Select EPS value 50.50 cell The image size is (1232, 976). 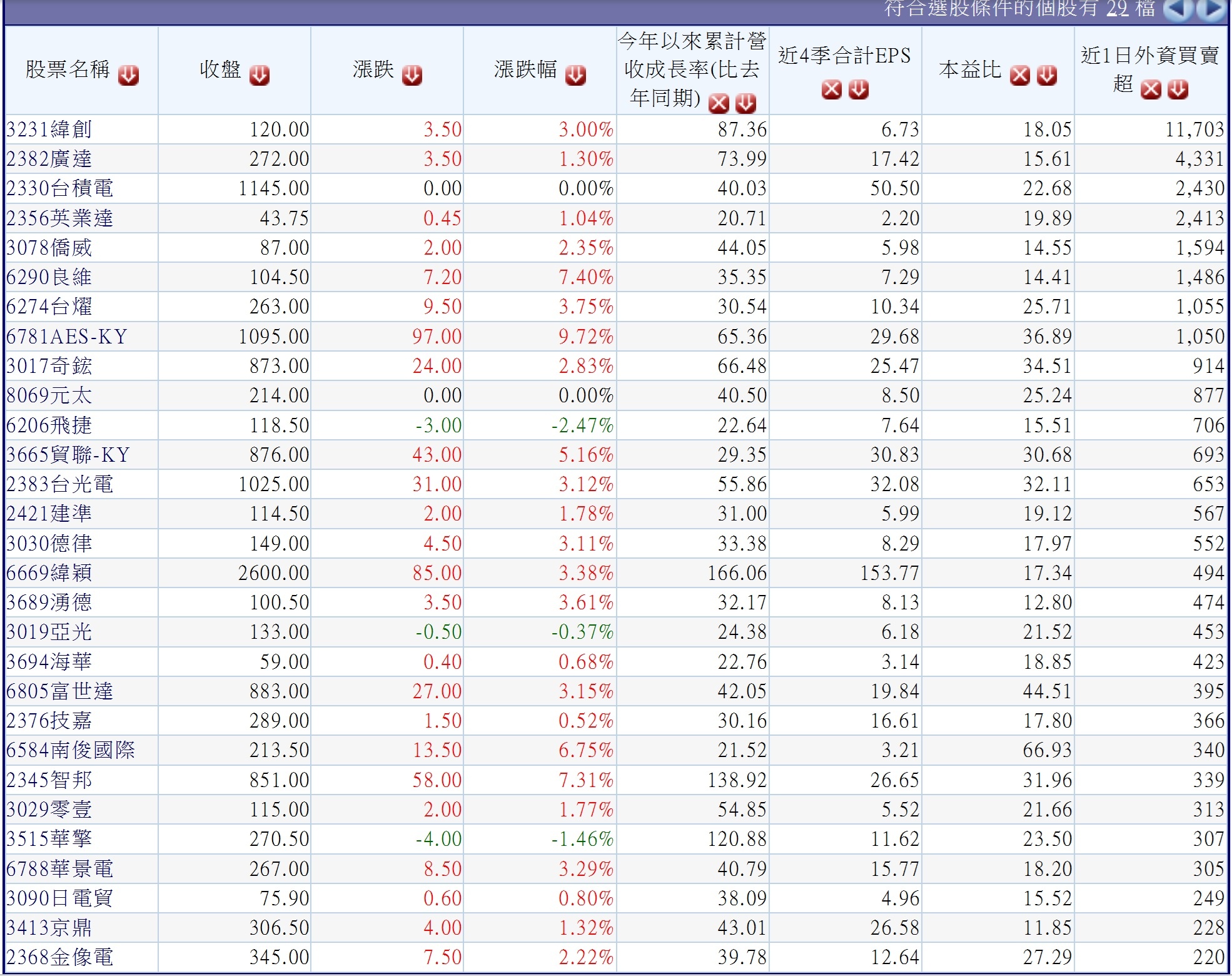[x=846, y=188]
